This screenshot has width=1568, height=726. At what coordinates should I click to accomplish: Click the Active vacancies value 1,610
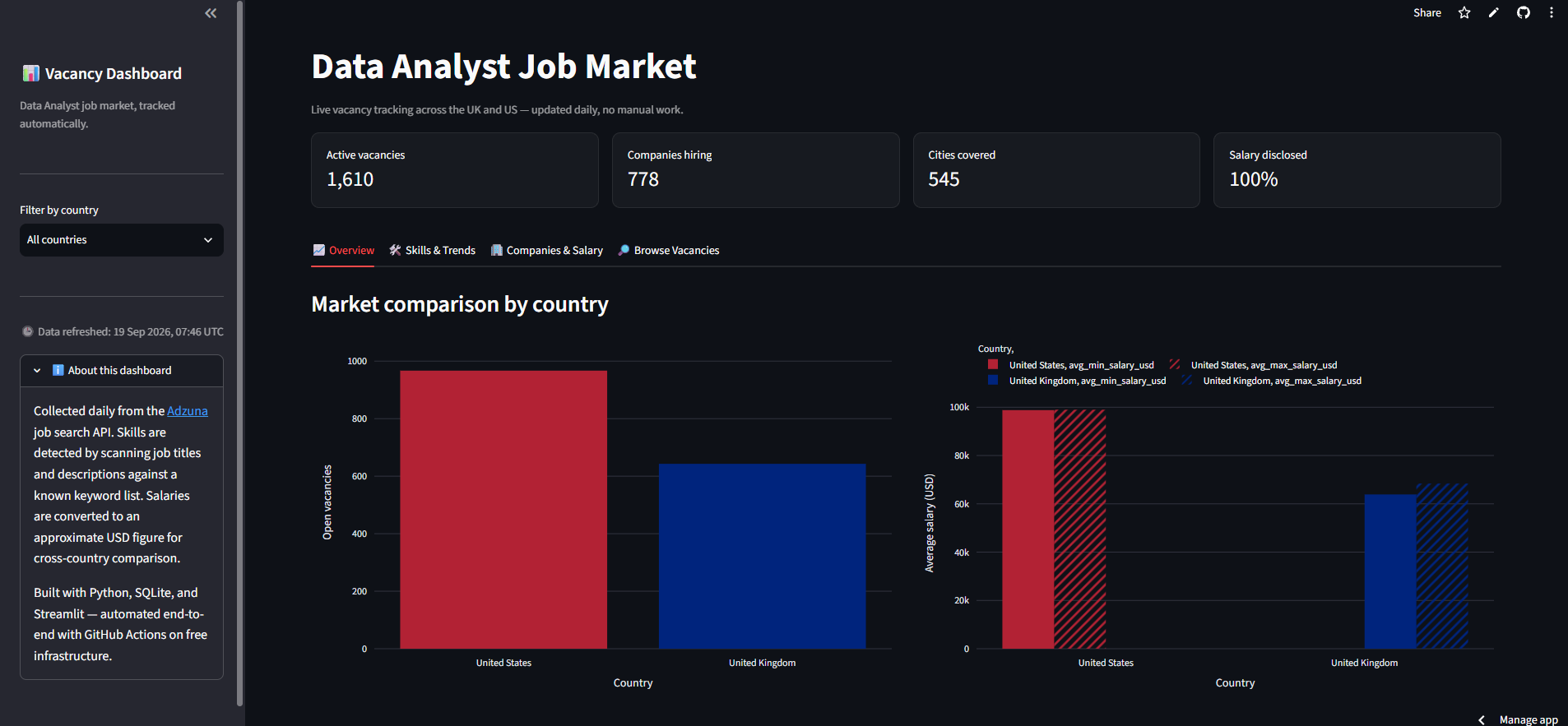(x=350, y=179)
